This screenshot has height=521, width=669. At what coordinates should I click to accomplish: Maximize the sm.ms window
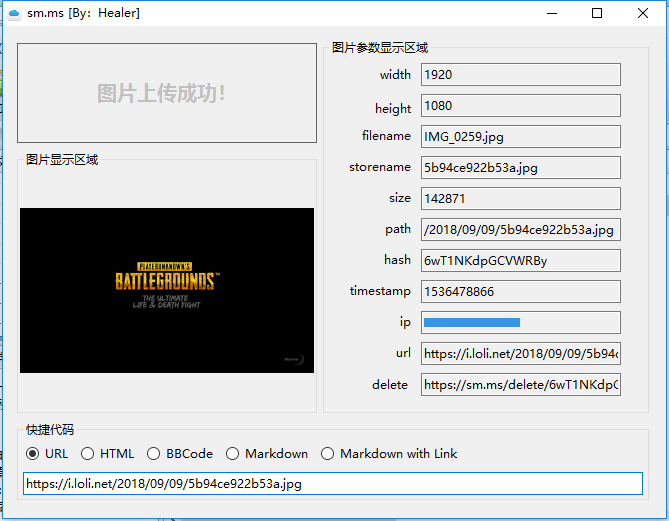597,13
